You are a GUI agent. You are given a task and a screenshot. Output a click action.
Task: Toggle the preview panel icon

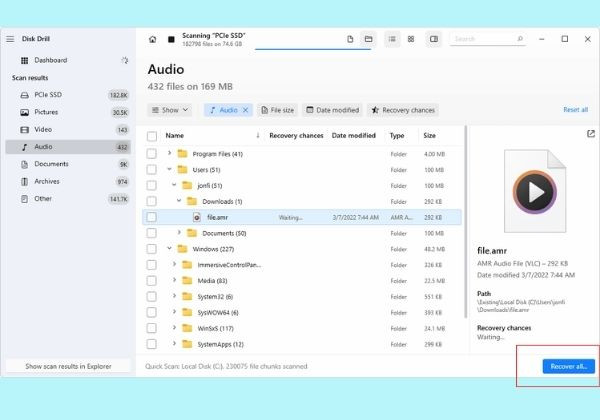(434, 39)
